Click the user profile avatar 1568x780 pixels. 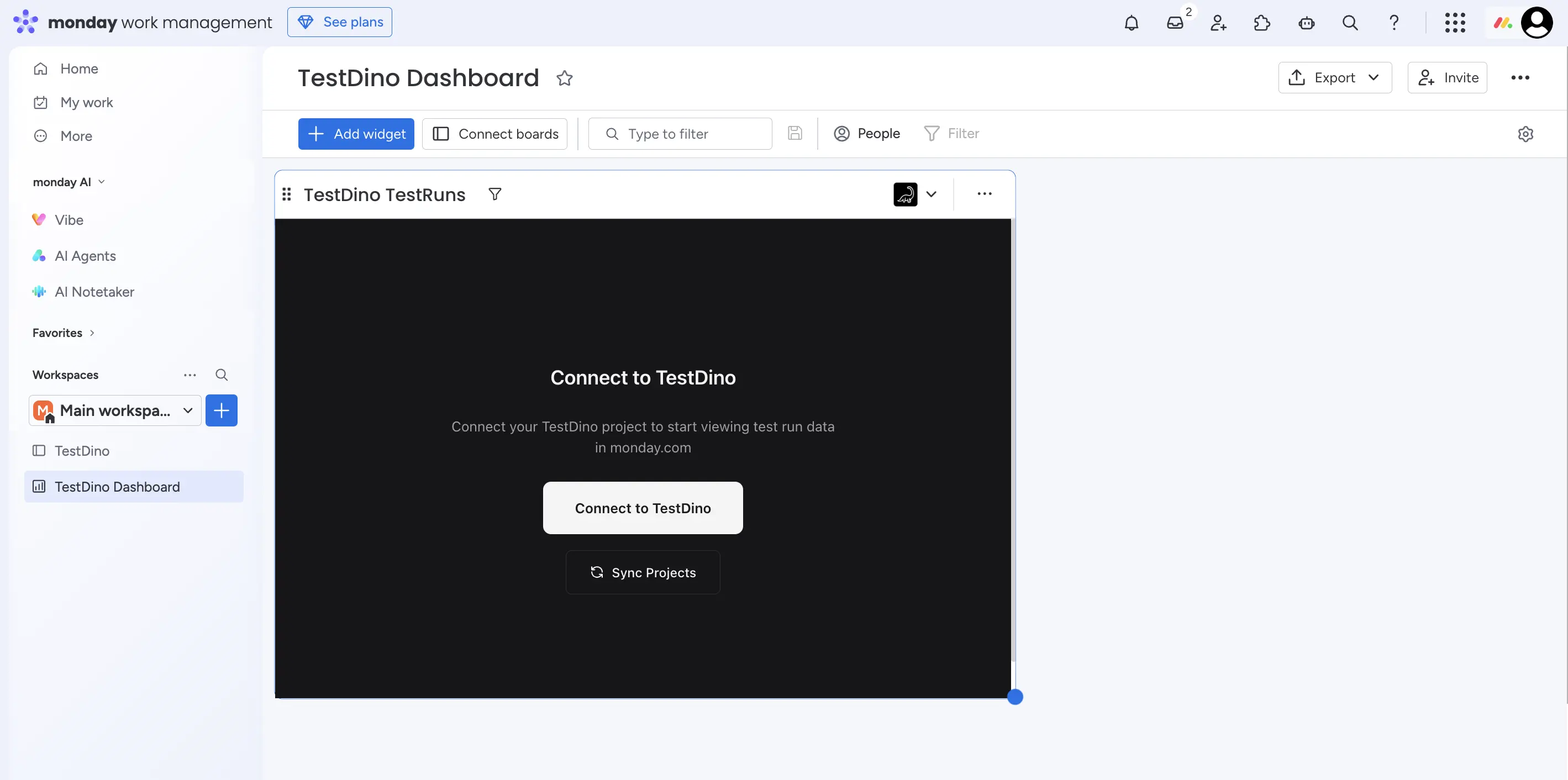coord(1537,23)
